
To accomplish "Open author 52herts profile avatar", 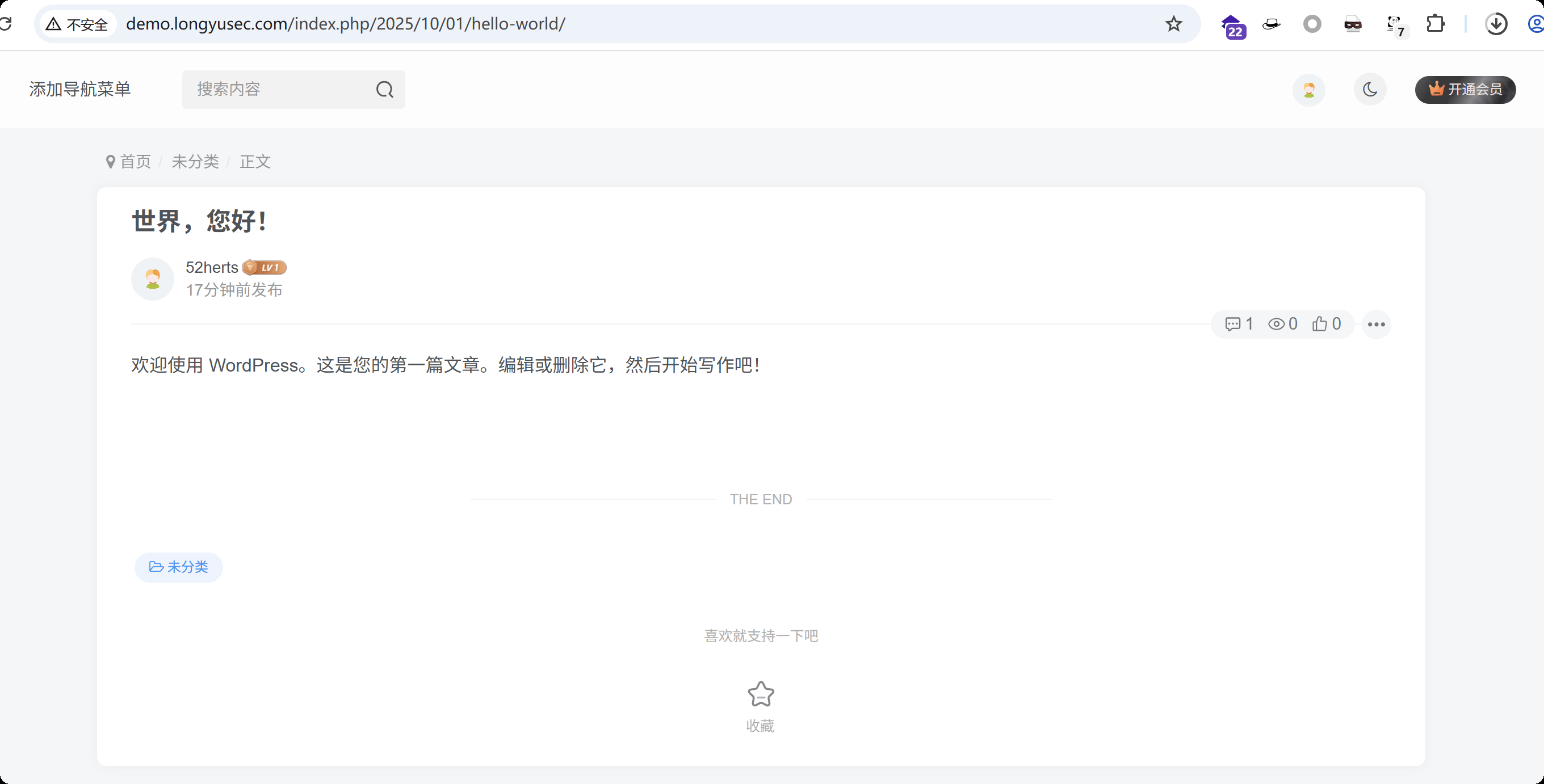I will [152, 279].
